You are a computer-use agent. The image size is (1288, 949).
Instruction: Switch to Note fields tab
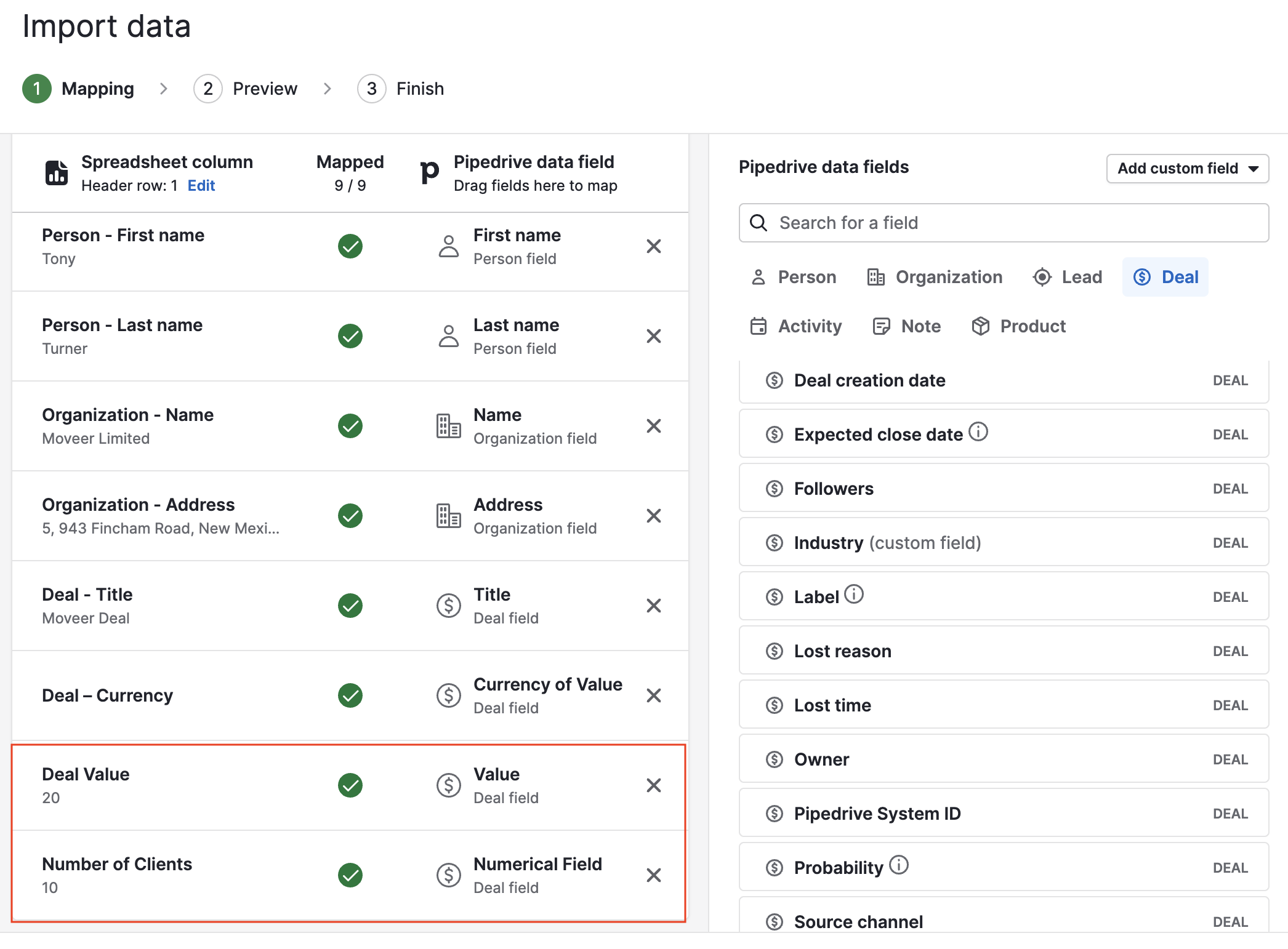coord(907,326)
